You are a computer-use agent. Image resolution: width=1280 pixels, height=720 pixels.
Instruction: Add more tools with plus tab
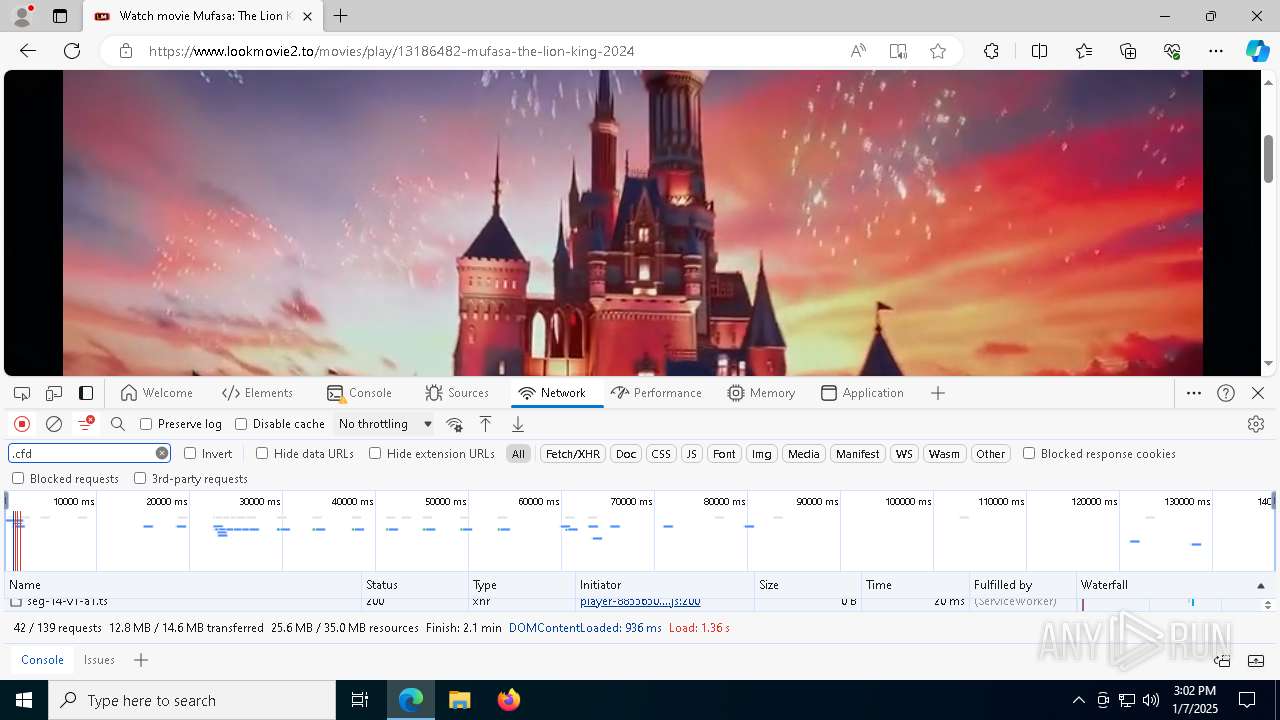pyautogui.click(x=938, y=393)
